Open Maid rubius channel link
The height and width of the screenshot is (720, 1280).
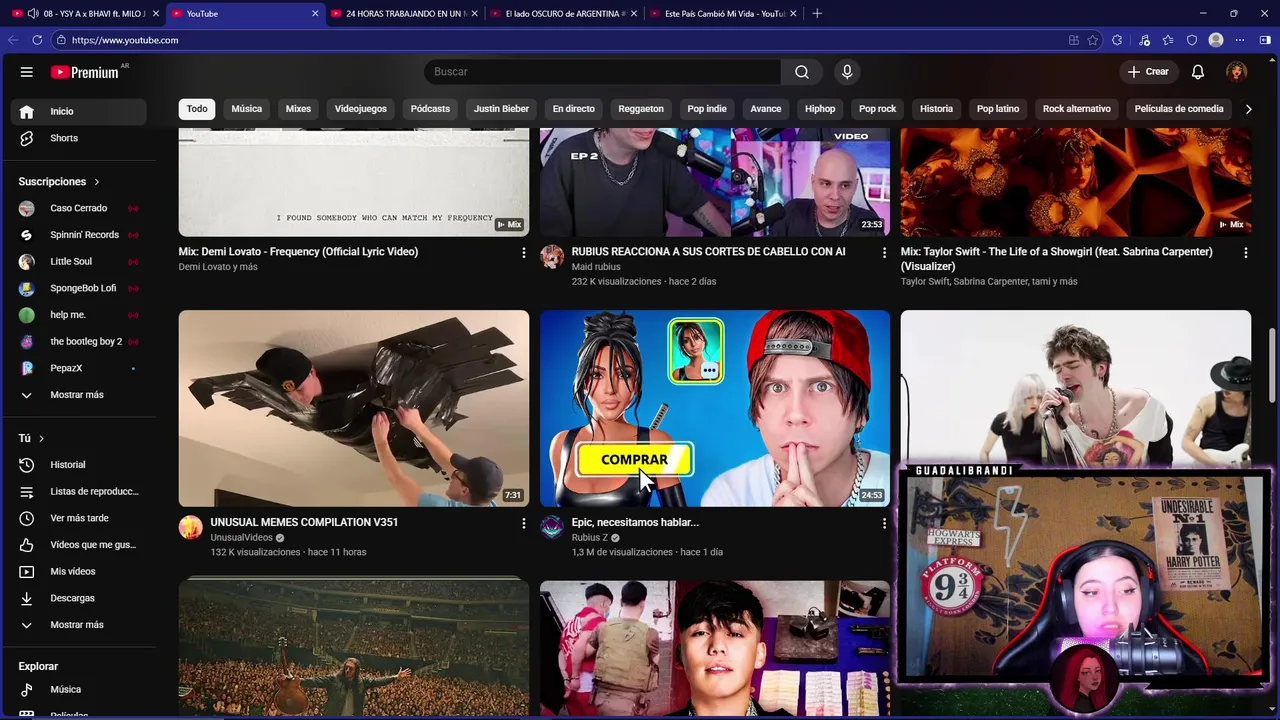(x=596, y=267)
